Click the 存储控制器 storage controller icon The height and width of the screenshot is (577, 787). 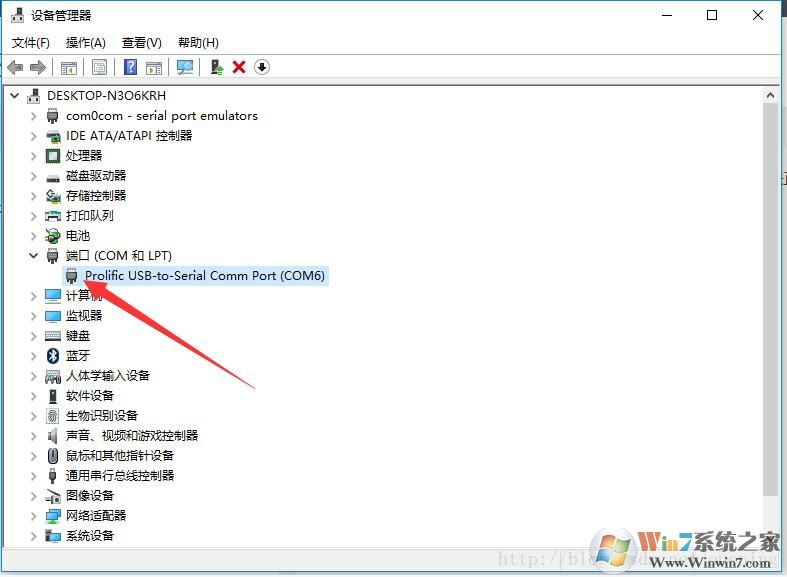(53, 196)
